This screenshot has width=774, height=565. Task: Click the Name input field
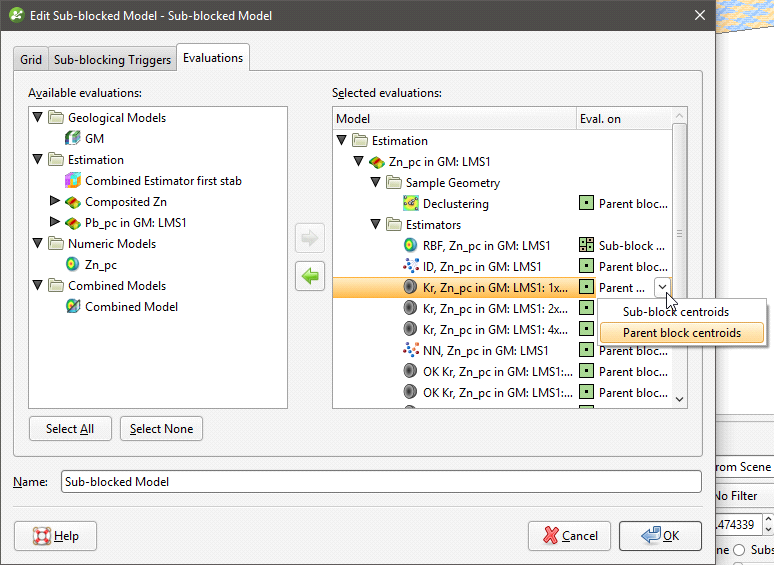pyautogui.click(x=380, y=482)
